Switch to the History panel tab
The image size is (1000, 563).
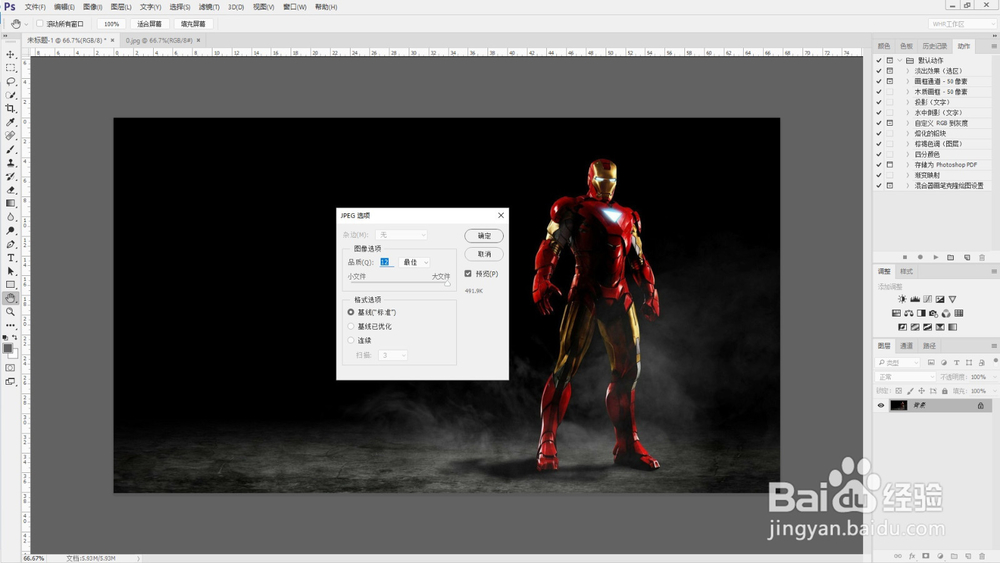(x=934, y=46)
